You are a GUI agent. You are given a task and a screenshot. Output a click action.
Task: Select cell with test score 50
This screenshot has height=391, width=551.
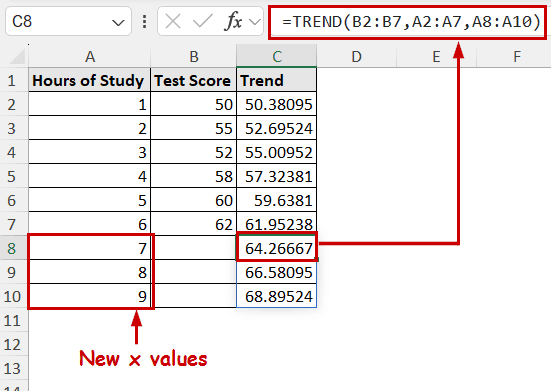(x=194, y=104)
